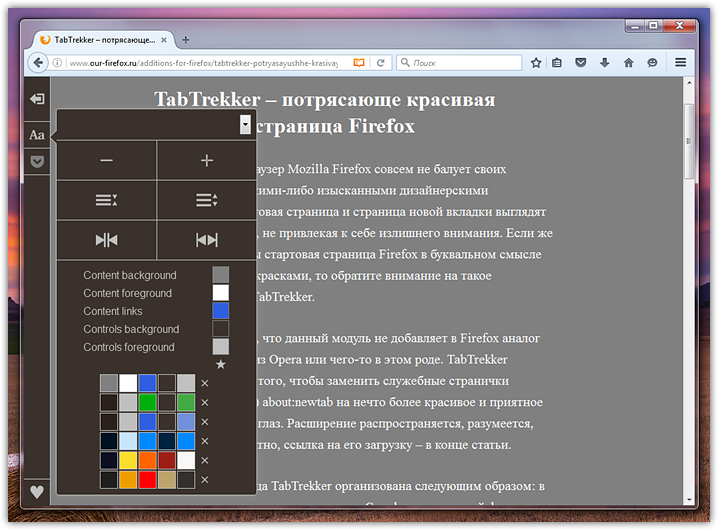The height and width of the screenshot is (530, 718).
Task: Click the URL address bar
Action: tap(203, 63)
